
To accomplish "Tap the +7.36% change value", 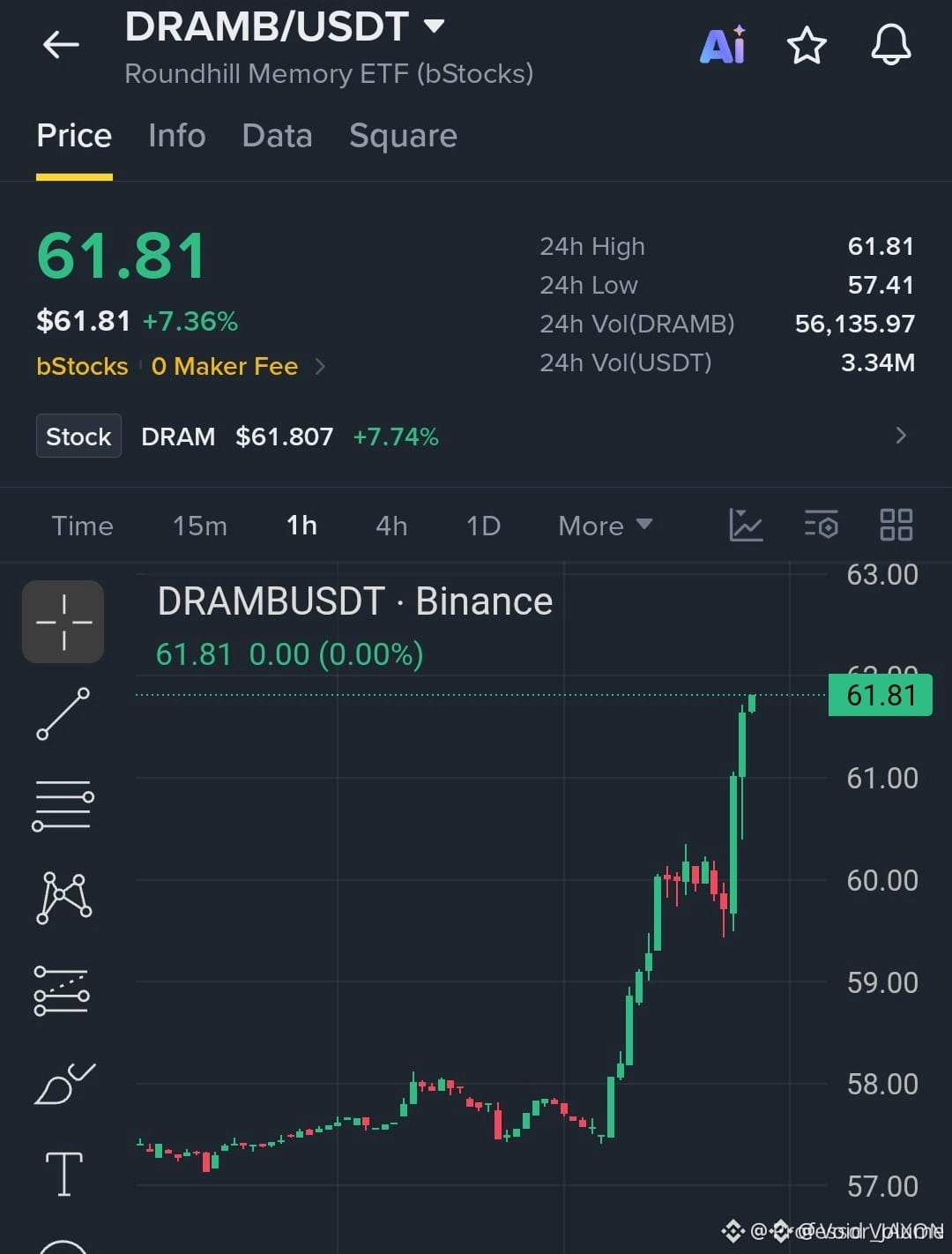I will (x=190, y=321).
